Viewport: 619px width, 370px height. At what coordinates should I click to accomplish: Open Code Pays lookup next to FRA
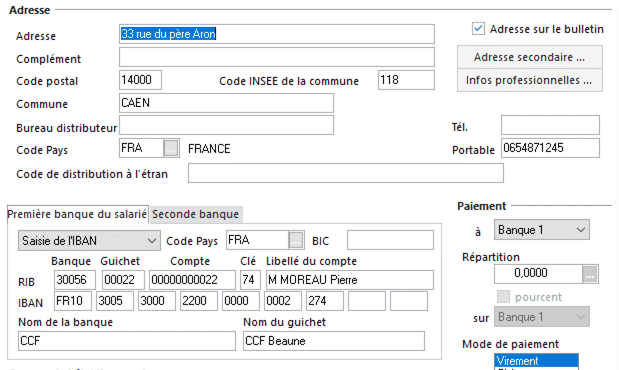click(171, 148)
